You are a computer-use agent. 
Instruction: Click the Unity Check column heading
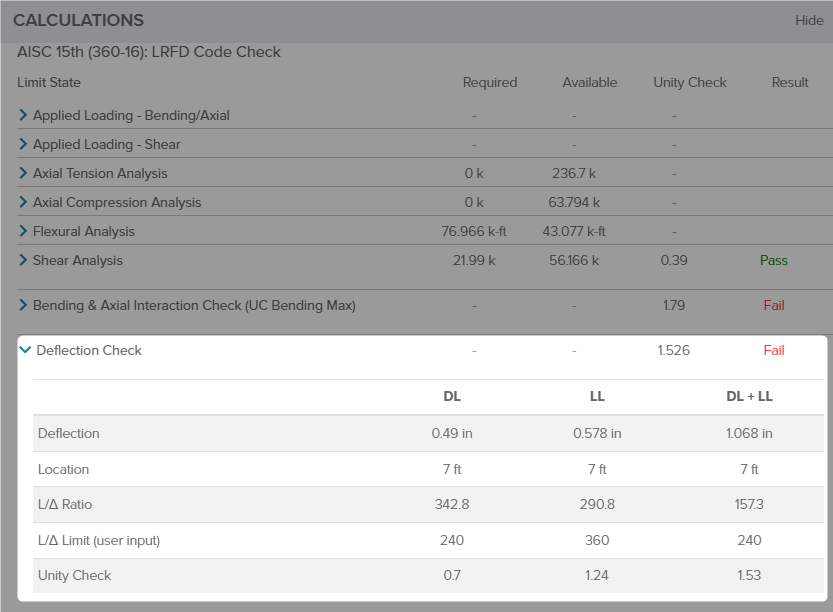[690, 82]
